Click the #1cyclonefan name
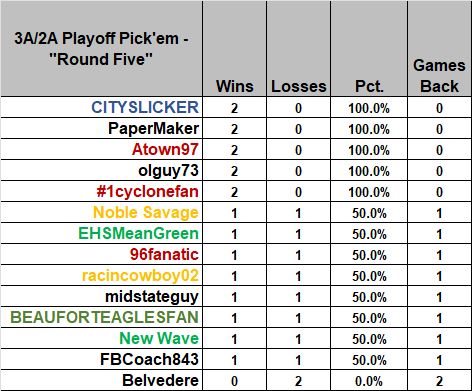Screen dimensions: 472x391 [x=148, y=192]
